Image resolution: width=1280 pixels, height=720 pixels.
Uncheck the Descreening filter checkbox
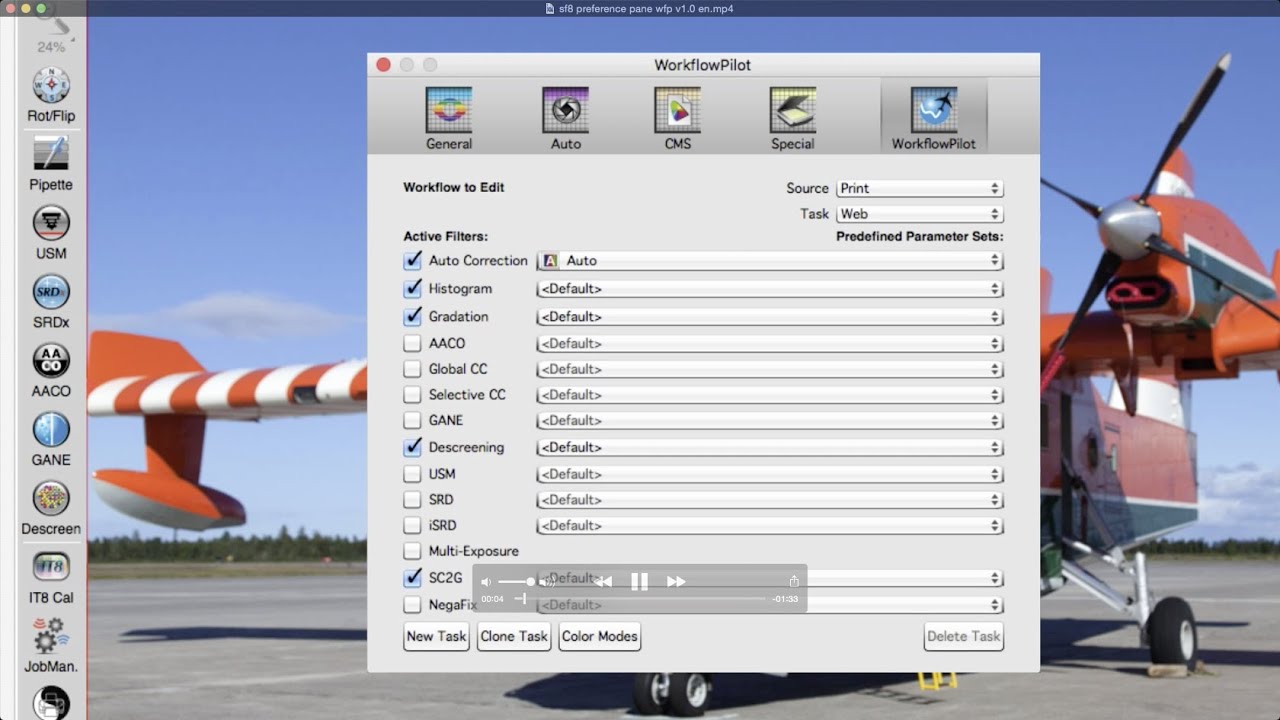tap(412, 448)
